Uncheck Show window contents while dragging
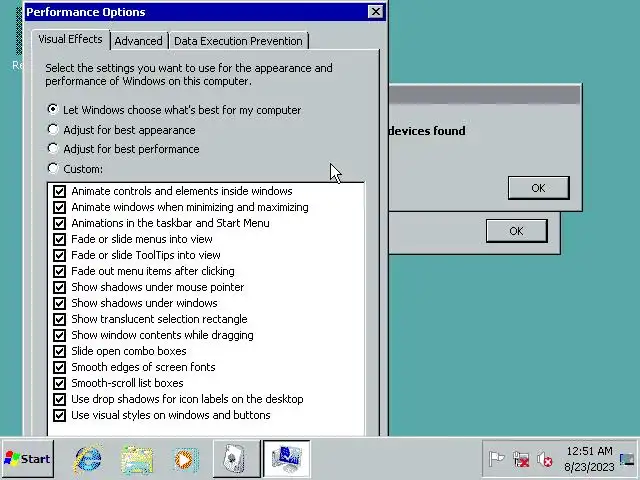 pos(60,335)
